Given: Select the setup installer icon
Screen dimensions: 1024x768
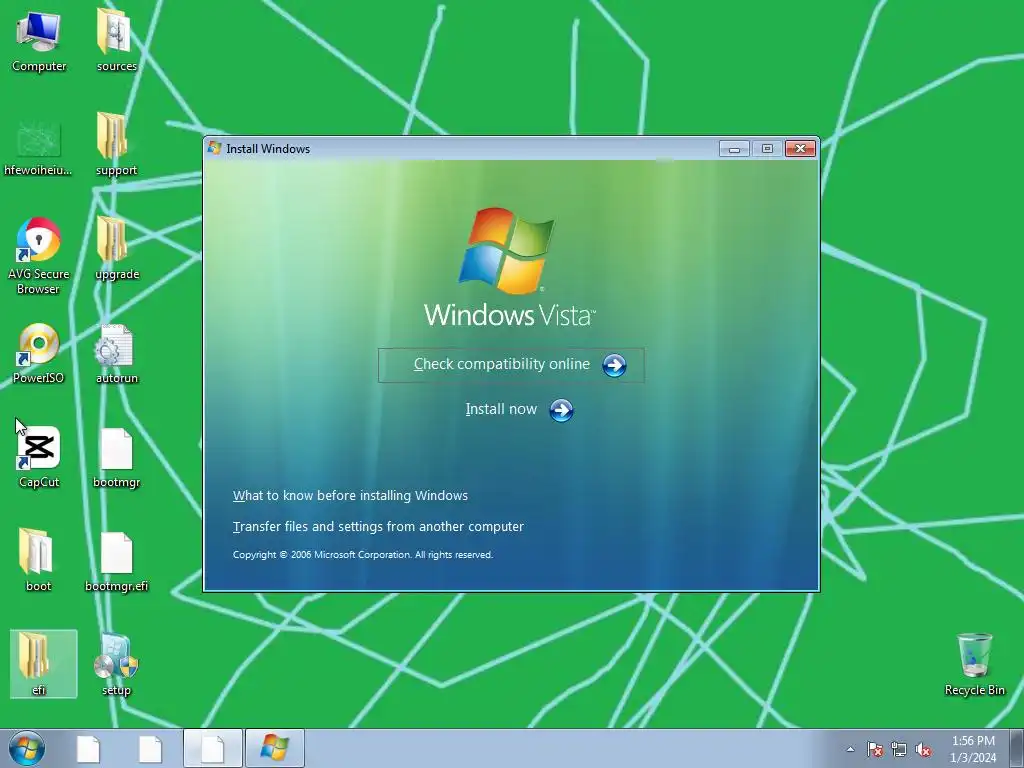Looking at the screenshot, I should point(116,665).
